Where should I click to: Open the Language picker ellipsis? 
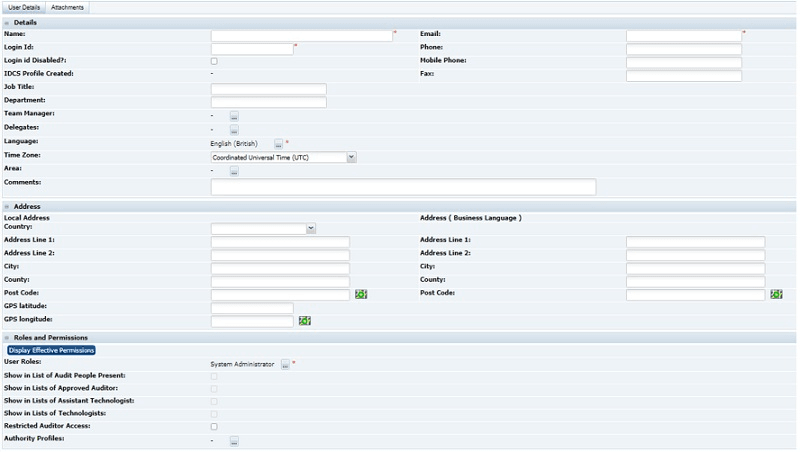click(279, 144)
